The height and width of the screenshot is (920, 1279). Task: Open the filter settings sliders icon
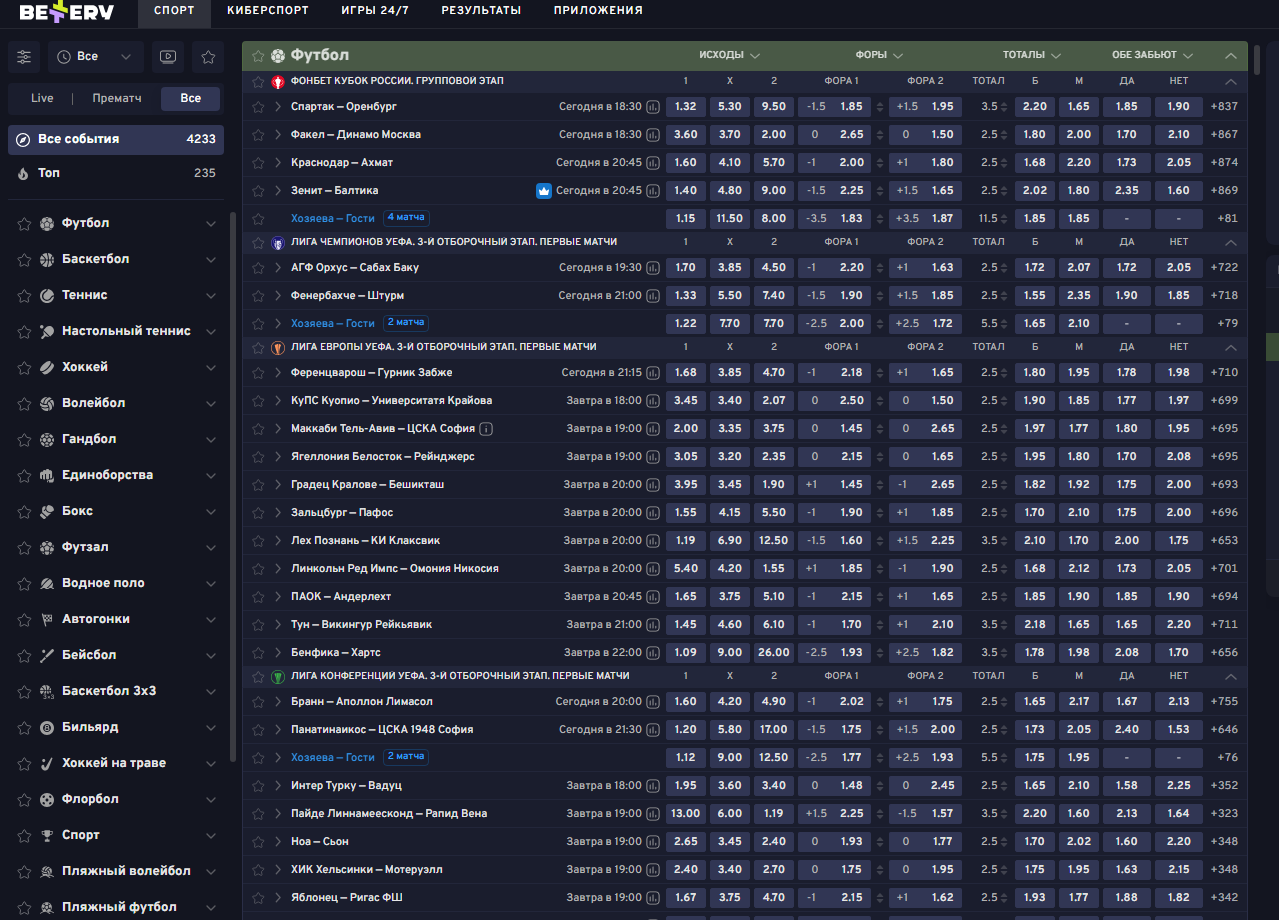coord(24,57)
